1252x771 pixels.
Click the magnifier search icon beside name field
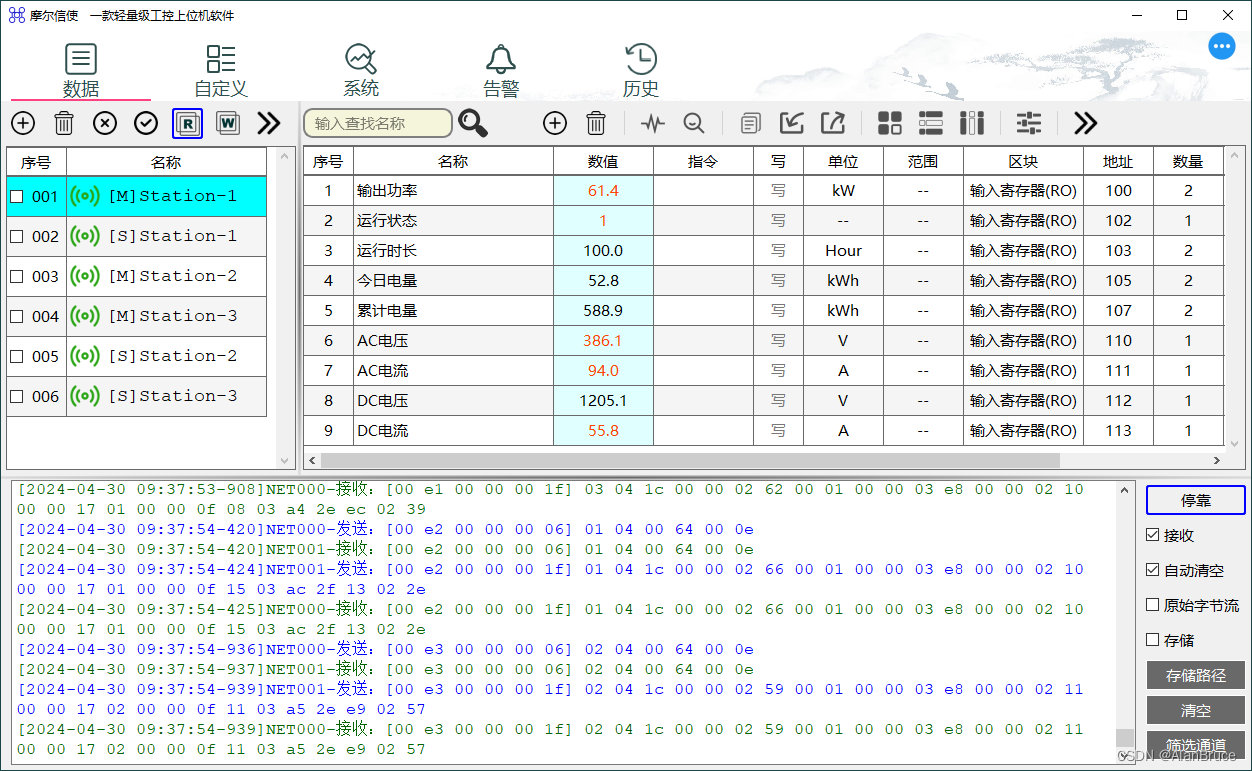click(x=473, y=123)
